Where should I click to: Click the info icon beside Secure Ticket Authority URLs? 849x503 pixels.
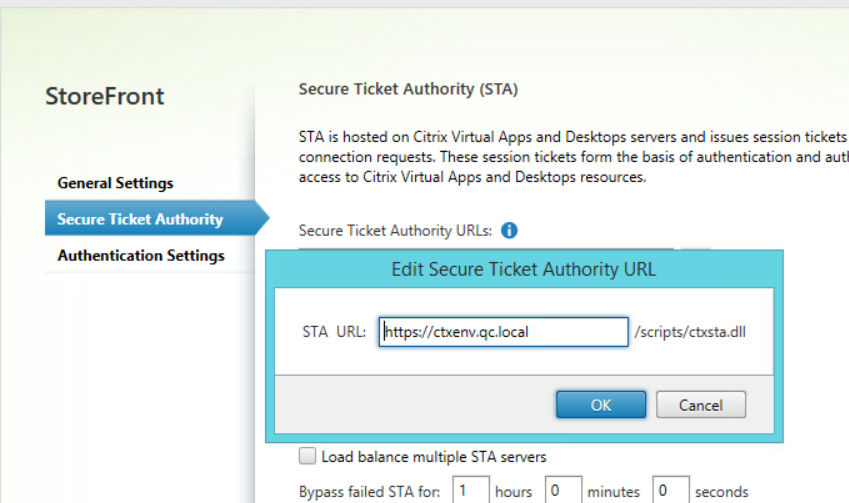[x=509, y=231]
